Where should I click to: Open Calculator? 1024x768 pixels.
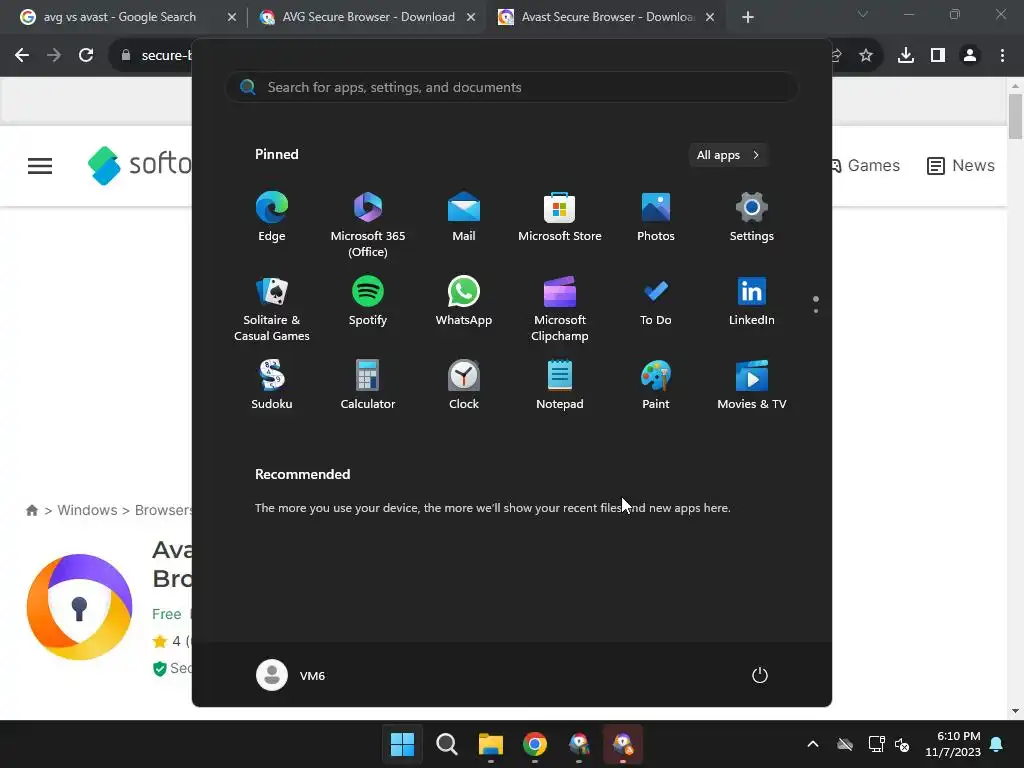(368, 385)
